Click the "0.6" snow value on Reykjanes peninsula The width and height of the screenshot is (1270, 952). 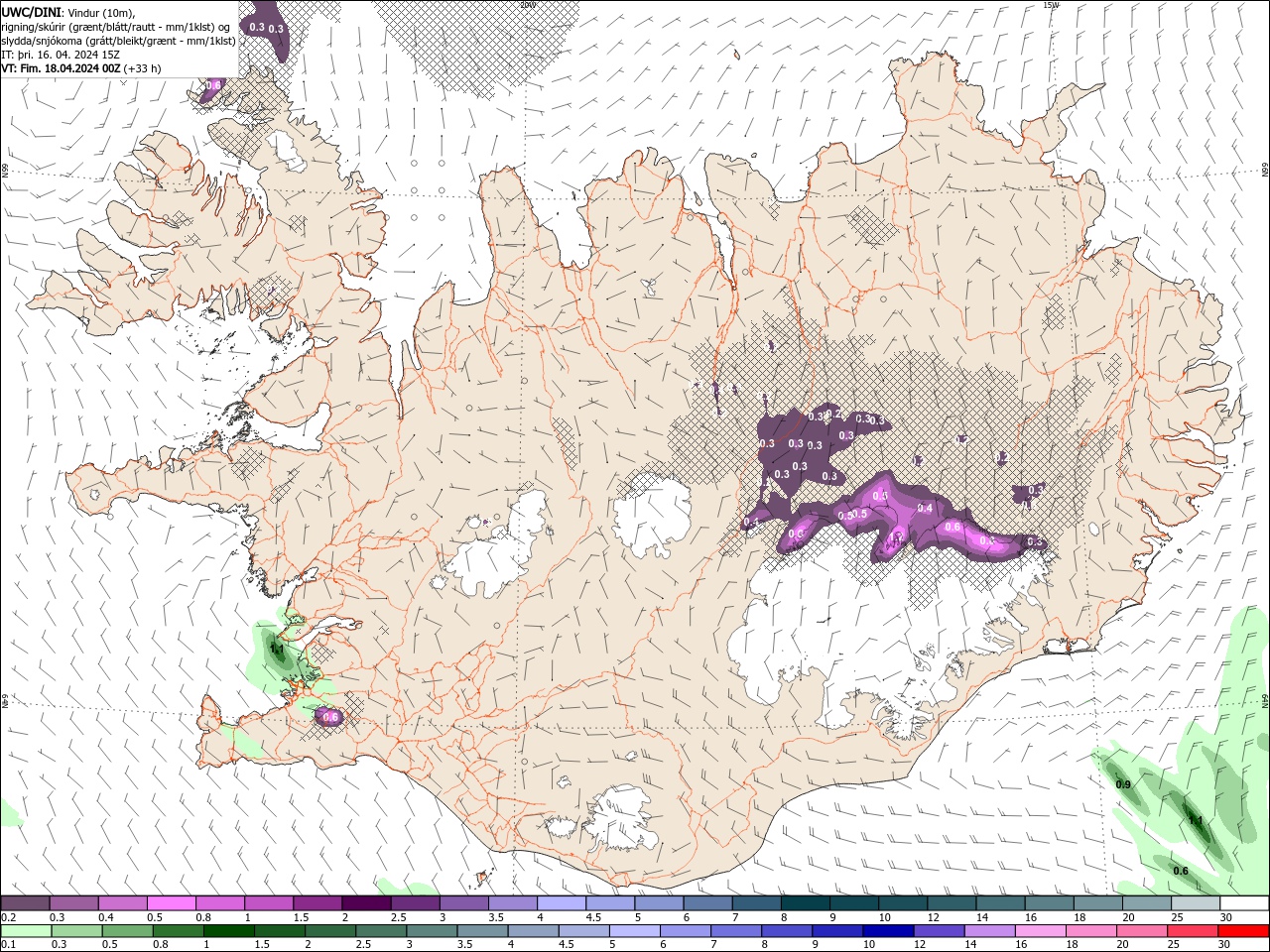(x=331, y=716)
